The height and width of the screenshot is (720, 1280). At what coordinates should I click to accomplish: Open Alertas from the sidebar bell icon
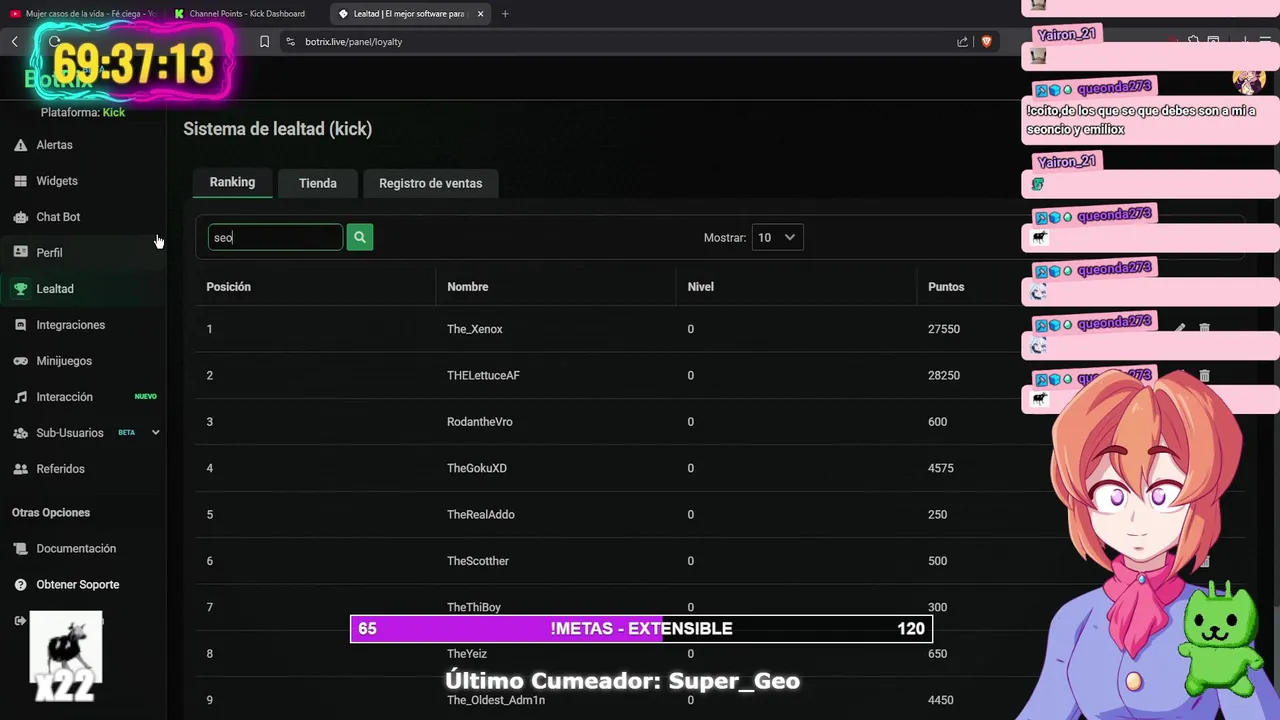coord(20,145)
